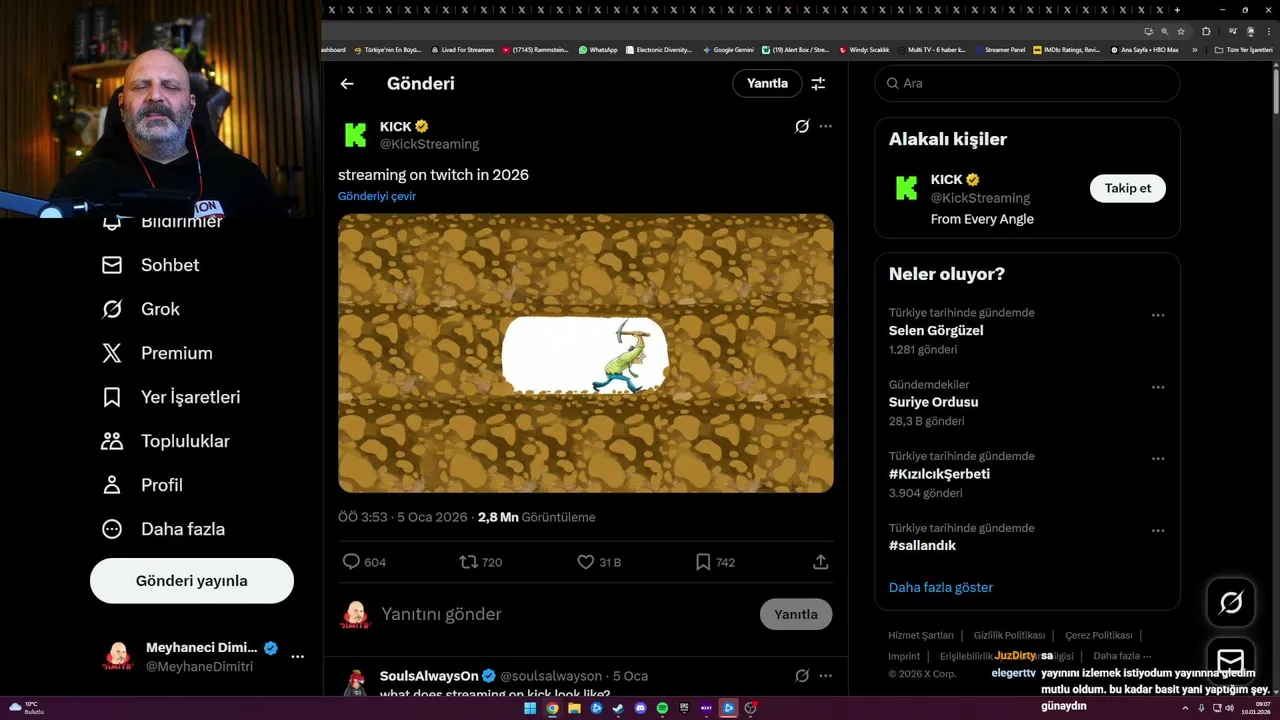The height and width of the screenshot is (720, 1280).
Task: Open Yer İşaretleri in the sidebar
Action: (x=170, y=397)
